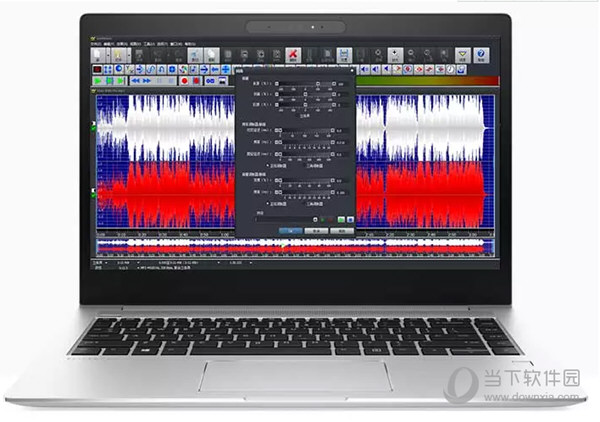Viewport: 600px width, 422px height.
Task: Click the overview waveform strip below main waveform
Action: point(295,246)
